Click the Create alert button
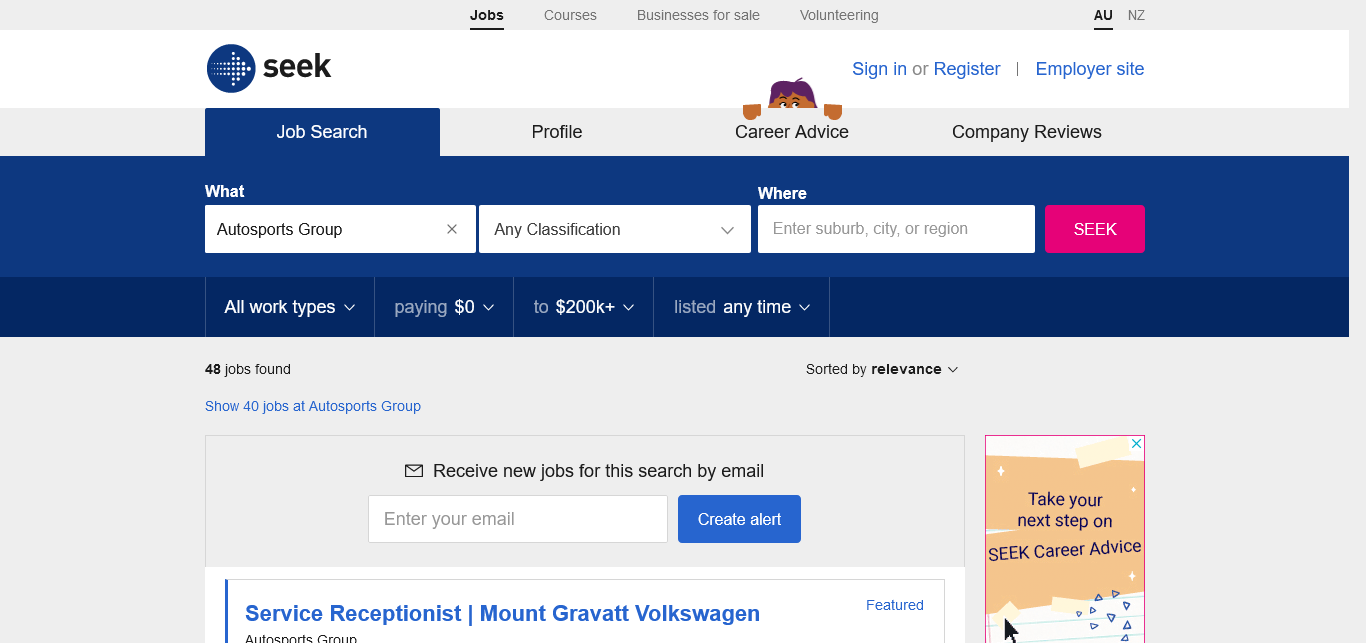The height and width of the screenshot is (643, 1366). (739, 519)
